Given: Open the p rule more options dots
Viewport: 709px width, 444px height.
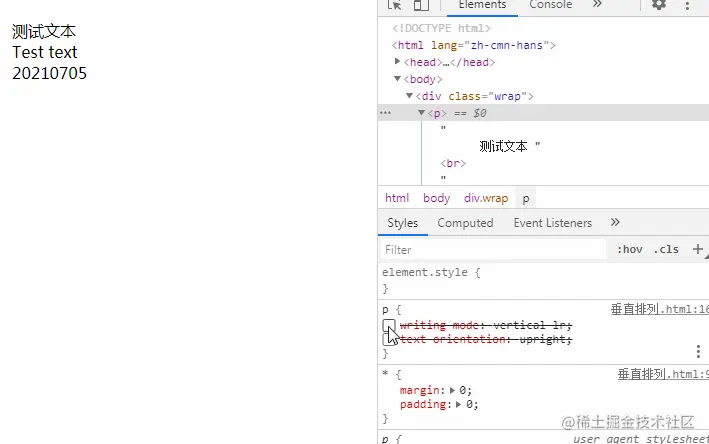Looking at the screenshot, I should point(698,351).
